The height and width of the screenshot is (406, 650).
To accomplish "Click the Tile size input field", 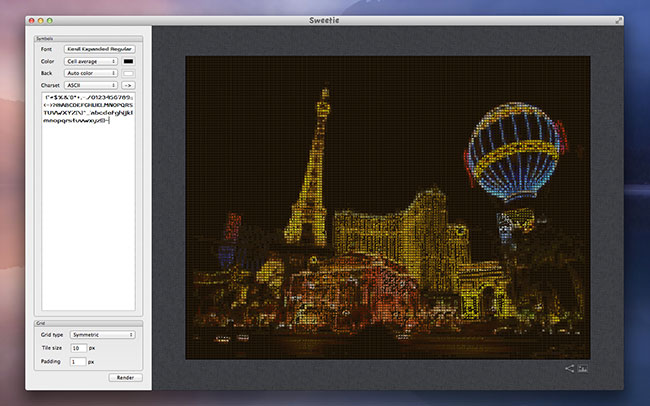I will tap(78, 347).
